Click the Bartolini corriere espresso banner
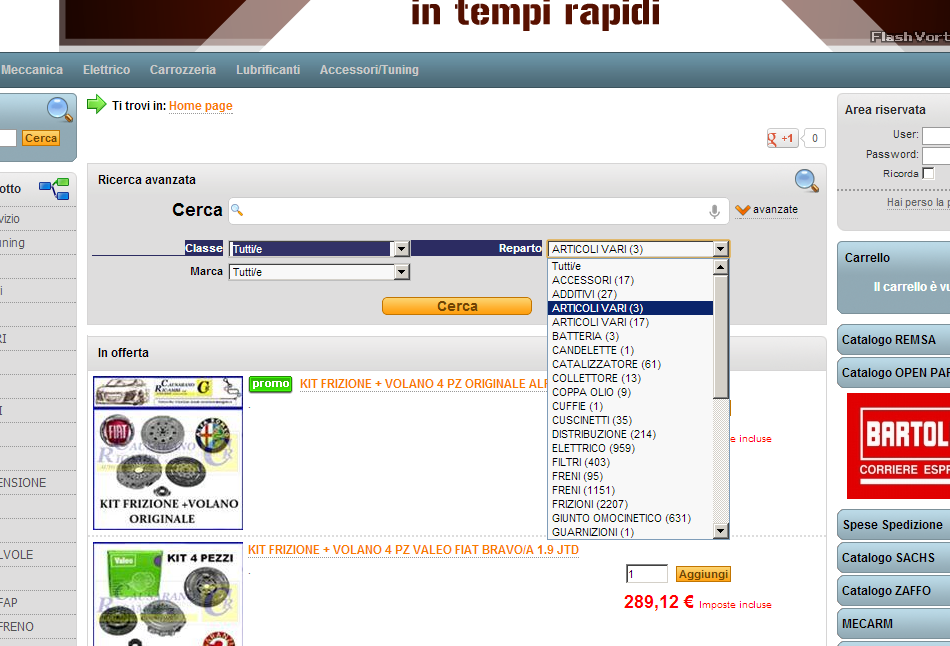Image resolution: width=950 pixels, height=646 pixels. pos(899,446)
